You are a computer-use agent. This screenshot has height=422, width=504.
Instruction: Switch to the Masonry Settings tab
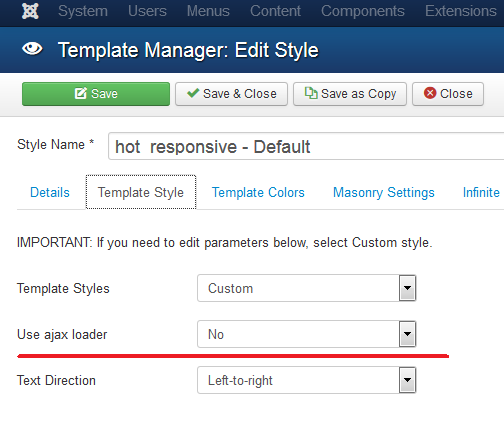[384, 193]
